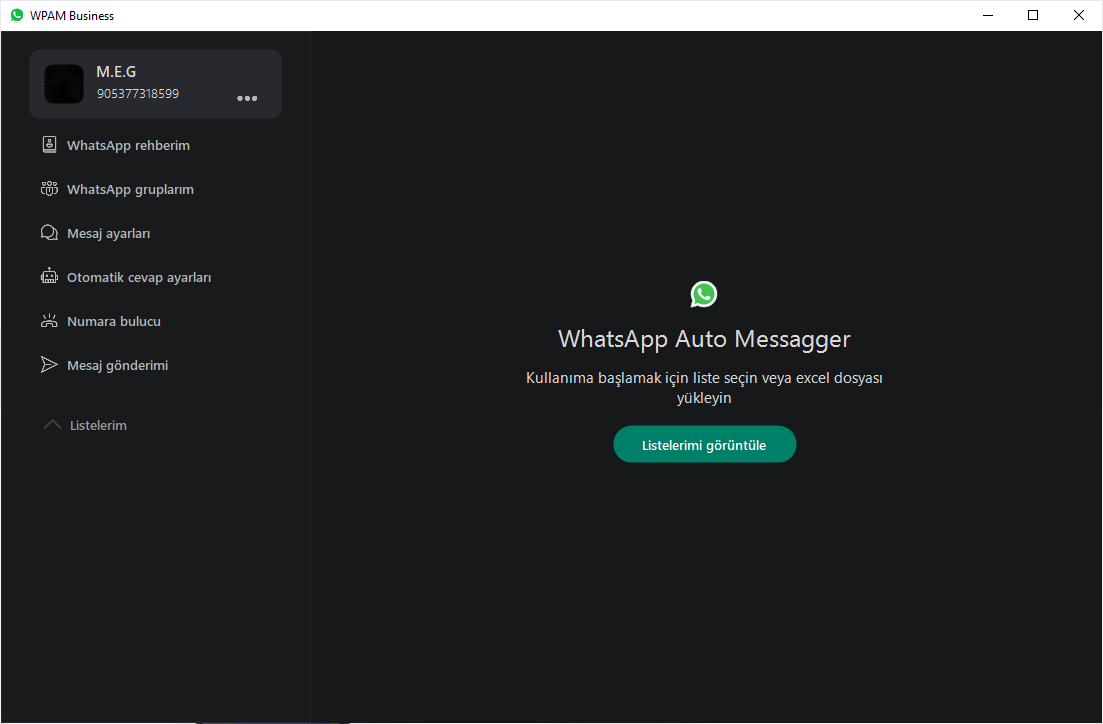Open the WhatsApp rehberim menu item

tap(128, 145)
